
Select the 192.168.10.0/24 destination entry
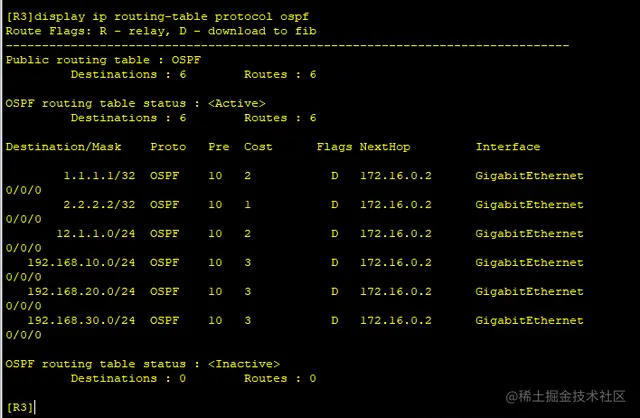click(x=81, y=263)
